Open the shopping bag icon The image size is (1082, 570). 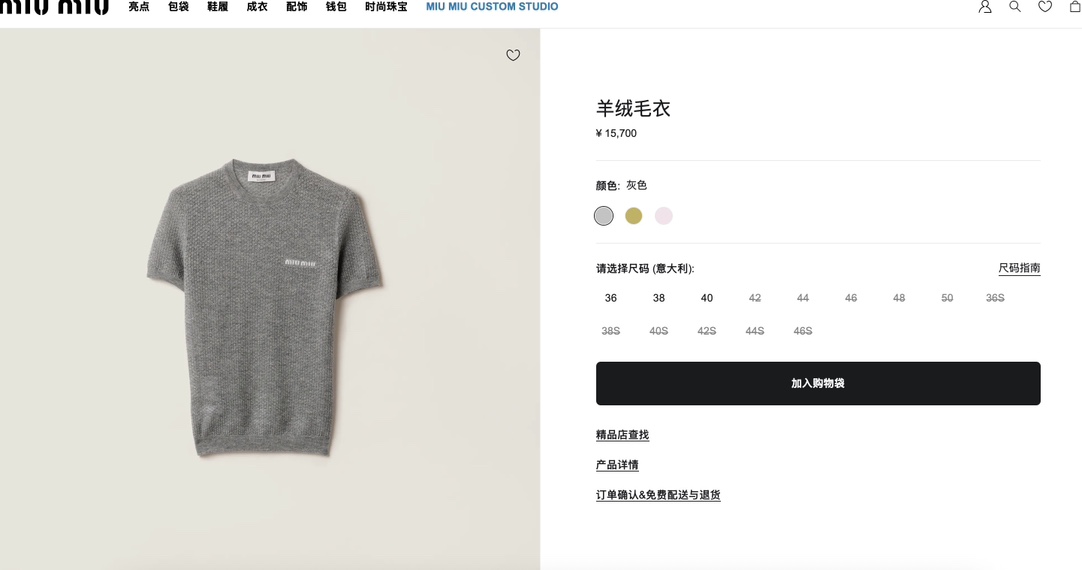point(1074,6)
